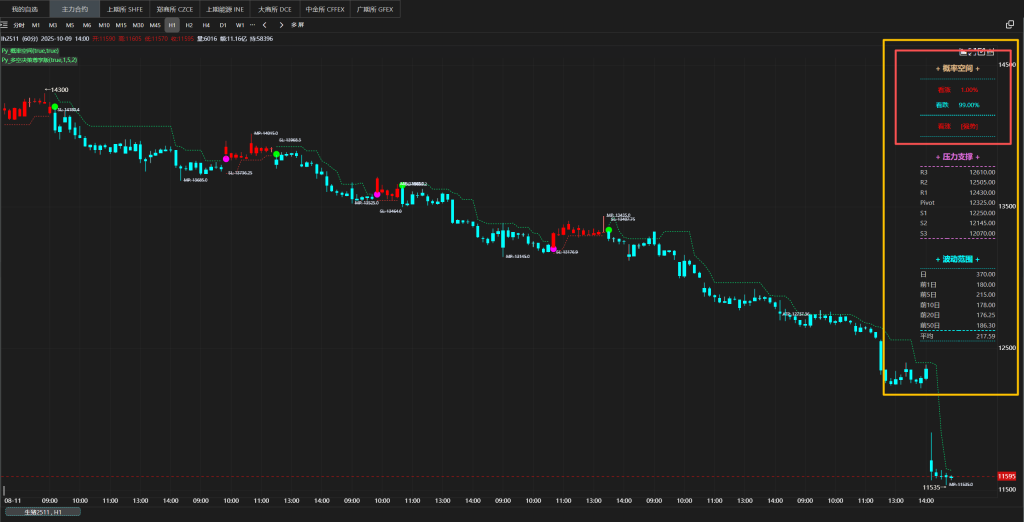
Task: Switch to the M15 timeframe
Action: click(120, 24)
